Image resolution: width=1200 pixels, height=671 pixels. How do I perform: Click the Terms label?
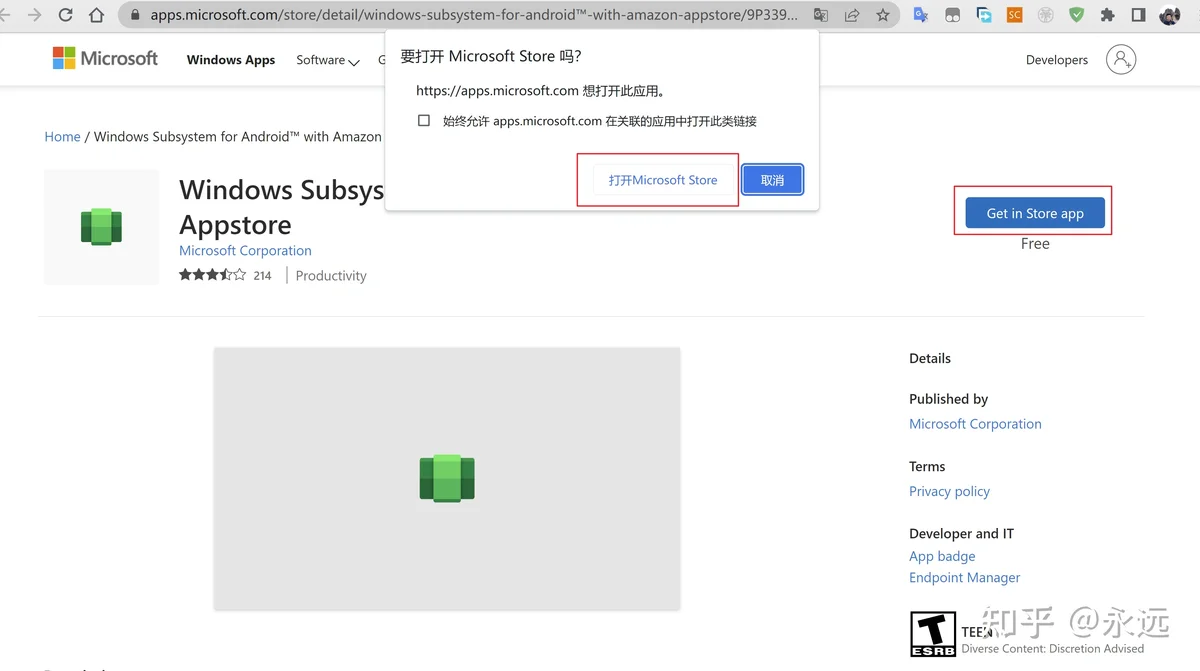(x=927, y=466)
